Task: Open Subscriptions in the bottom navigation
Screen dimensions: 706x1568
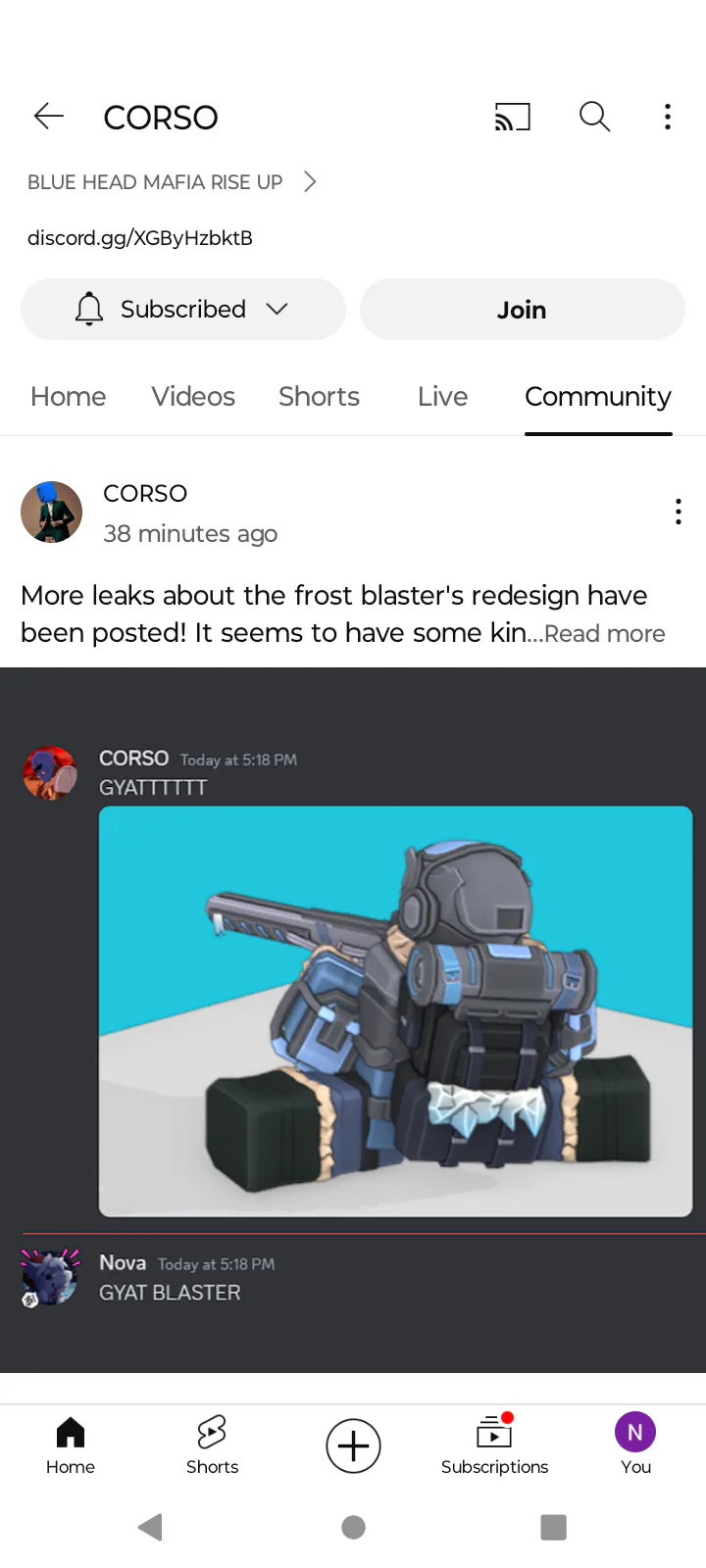Action: (x=494, y=1445)
